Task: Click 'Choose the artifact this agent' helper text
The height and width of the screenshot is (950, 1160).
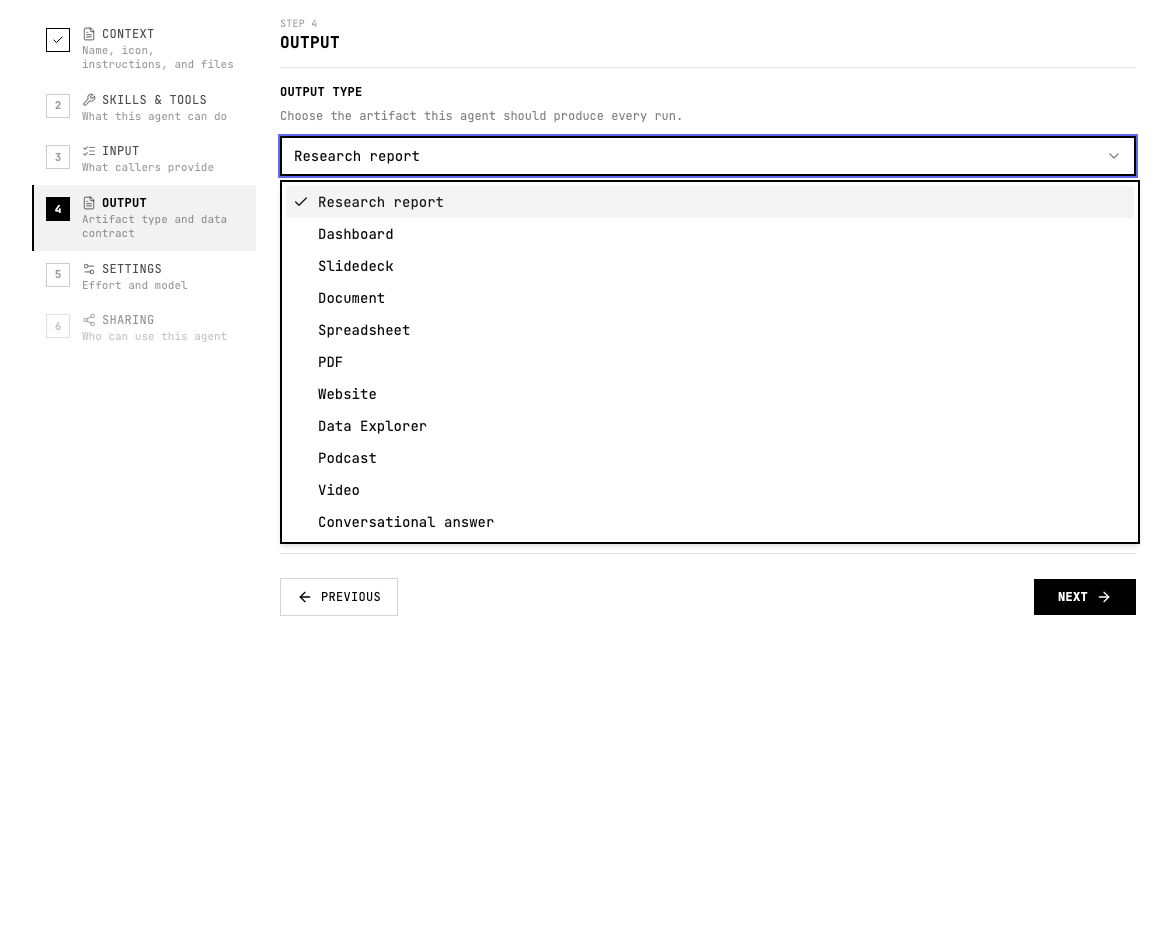Action: pos(481,116)
